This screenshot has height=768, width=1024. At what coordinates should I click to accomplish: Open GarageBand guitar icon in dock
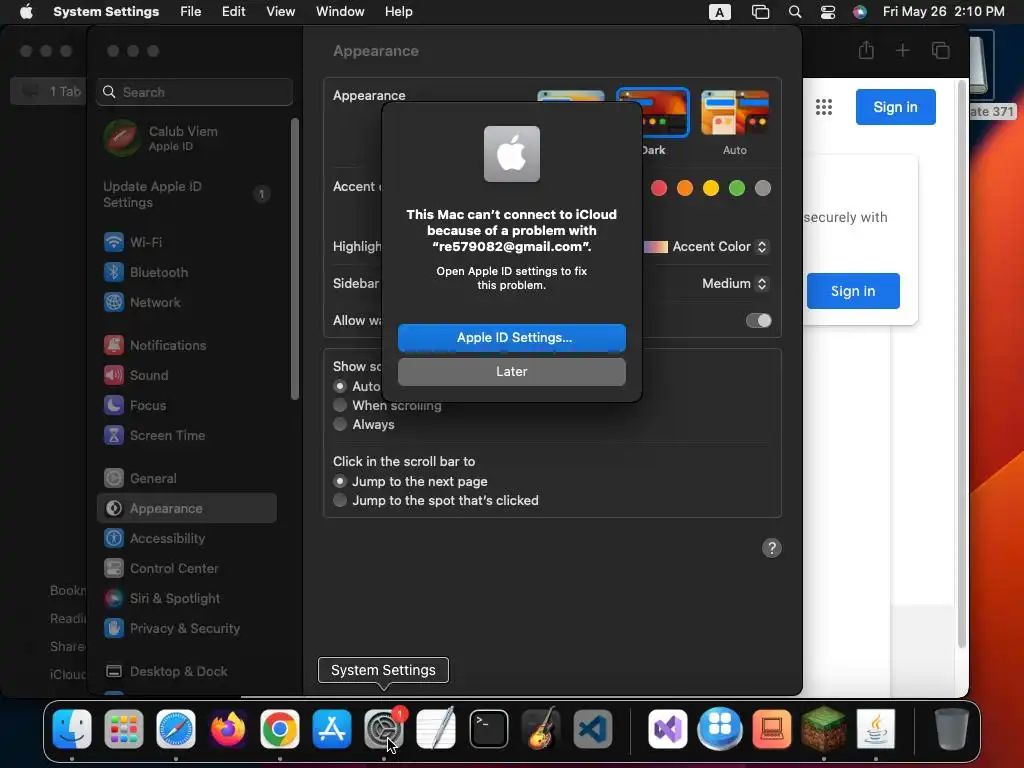(x=541, y=729)
